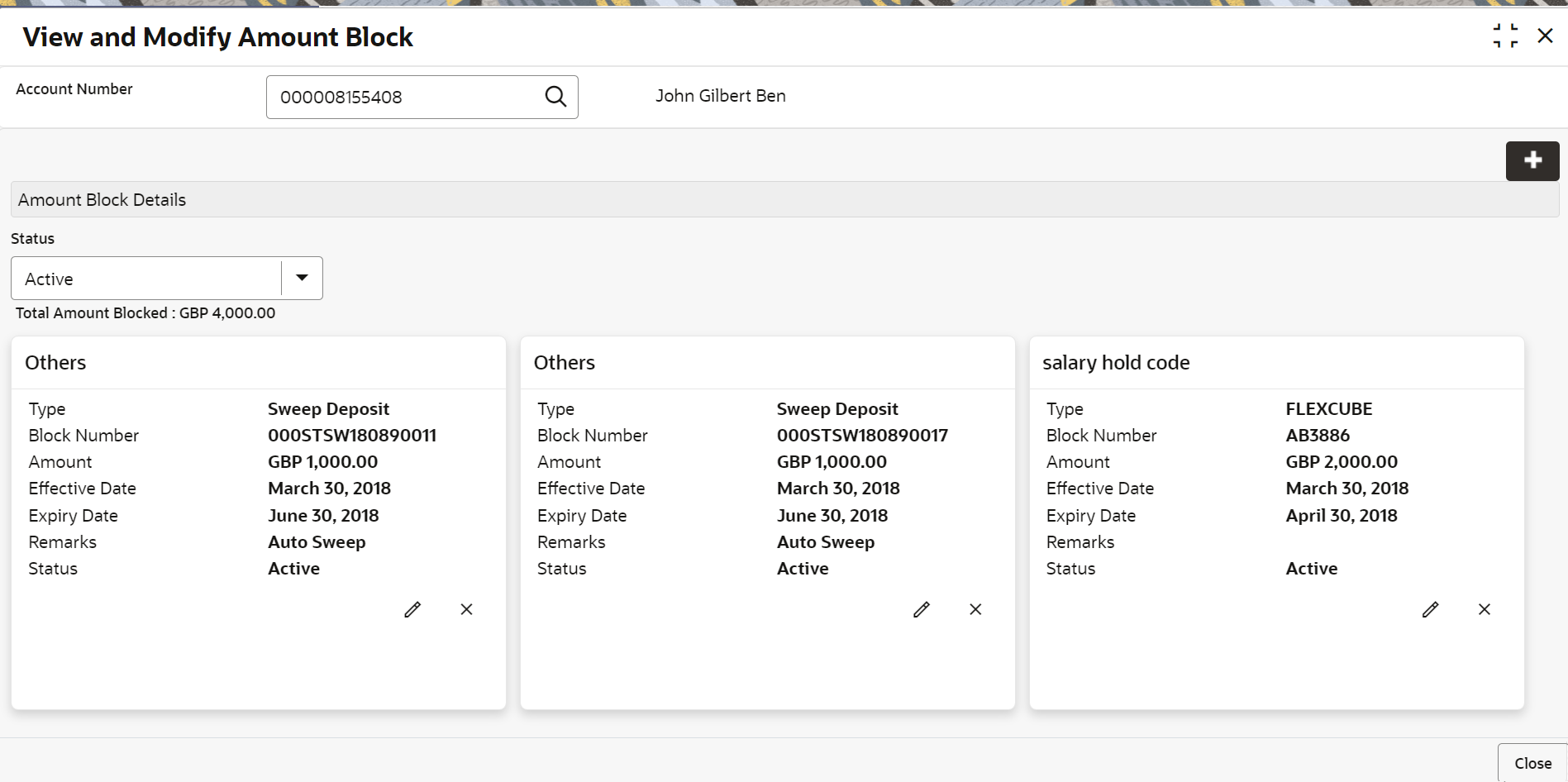Add a new amount block with plus button
1568x782 pixels.
click(x=1532, y=160)
